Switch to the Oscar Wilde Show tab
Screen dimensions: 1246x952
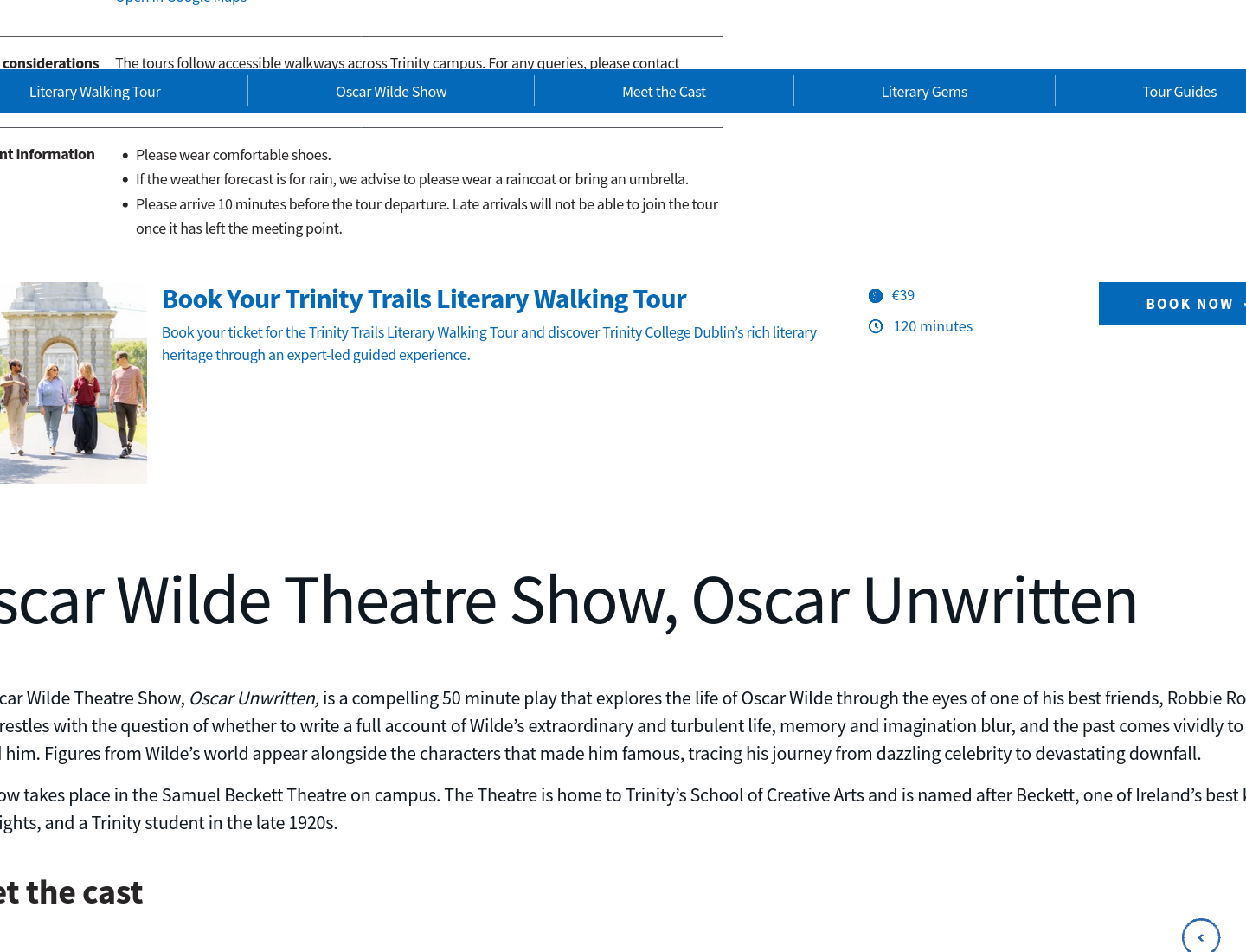click(391, 92)
